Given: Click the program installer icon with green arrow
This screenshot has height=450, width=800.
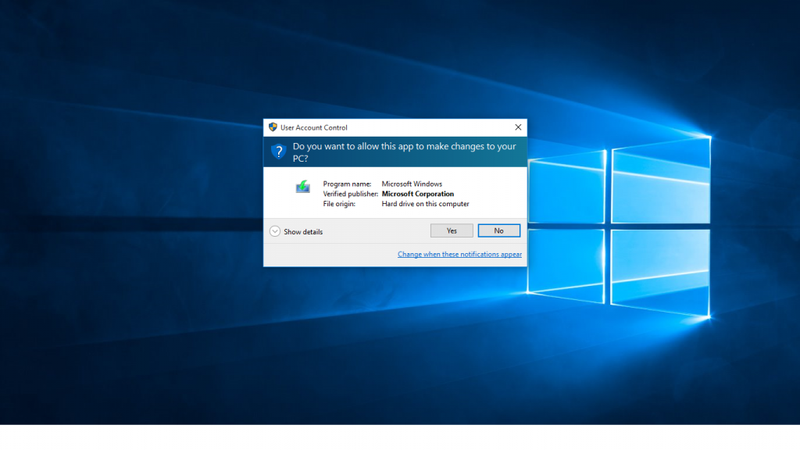Looking at the screenshot, I should [x=303, y=187].
